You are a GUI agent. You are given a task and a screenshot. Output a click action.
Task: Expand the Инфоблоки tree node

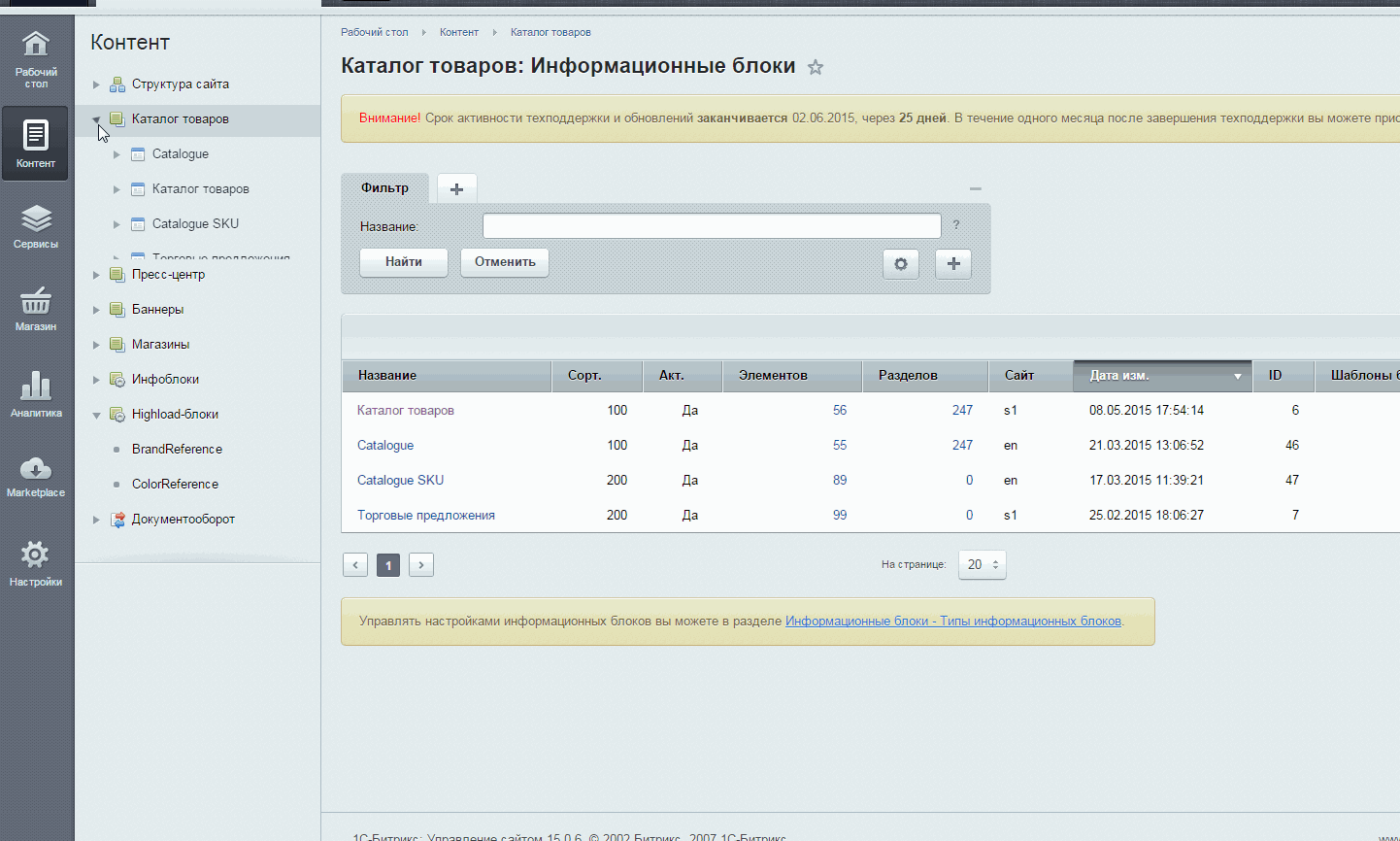(x=96, y=380)
